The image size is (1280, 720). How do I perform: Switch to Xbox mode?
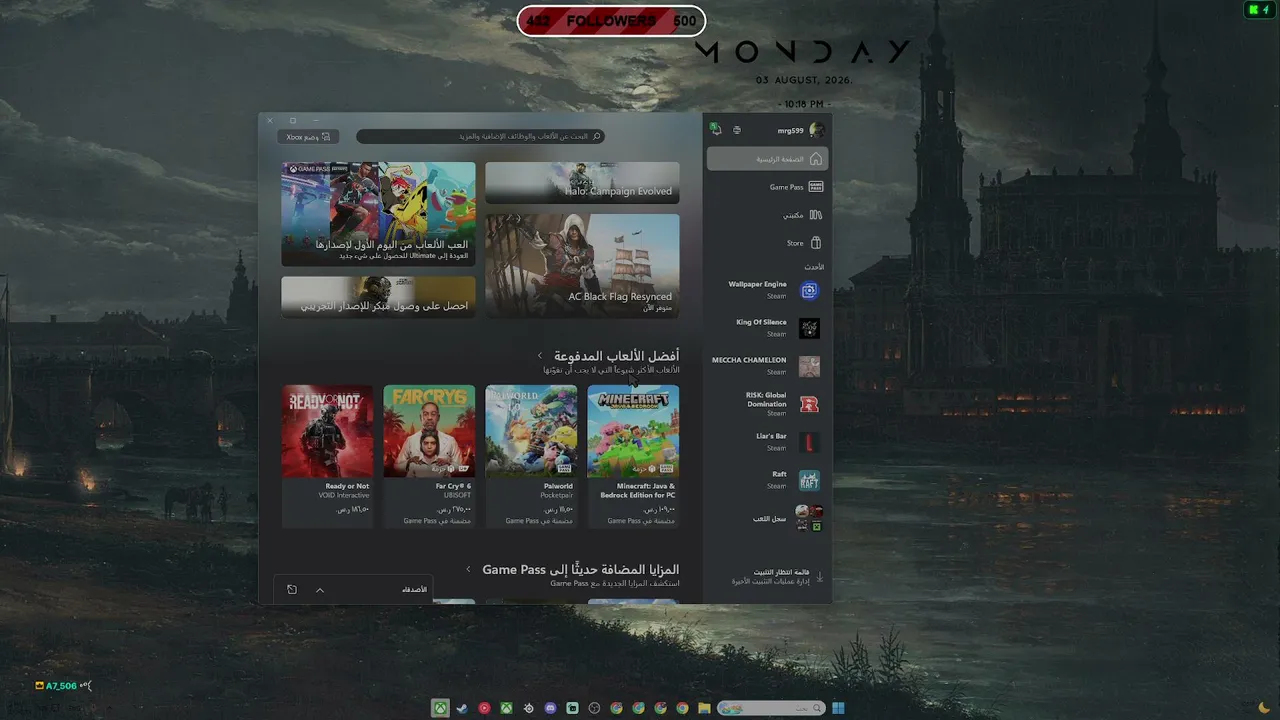308,137
